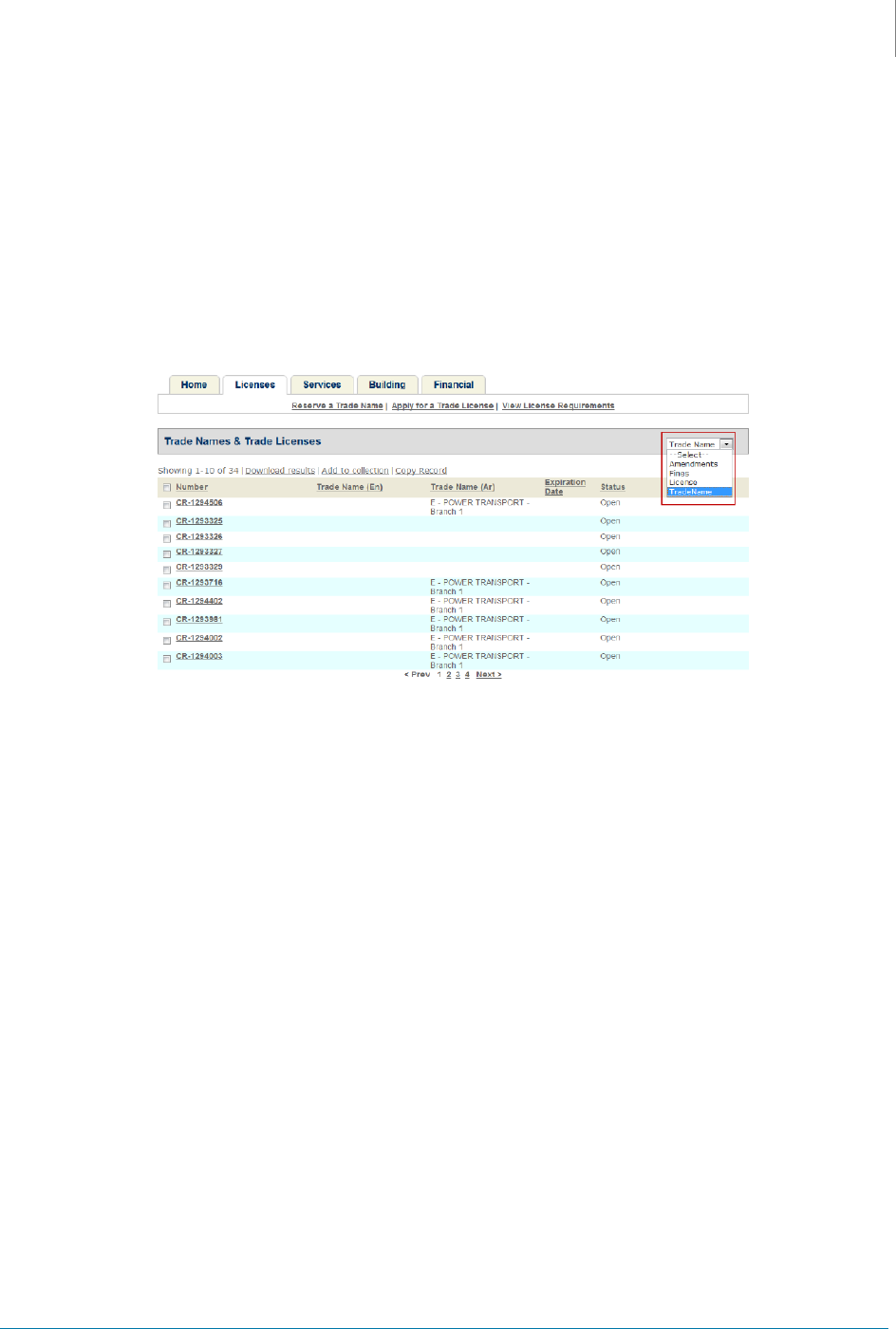896x1329 pixels.
Task: Toggle the select-all checkbox in header
Action: coord(167,488)
